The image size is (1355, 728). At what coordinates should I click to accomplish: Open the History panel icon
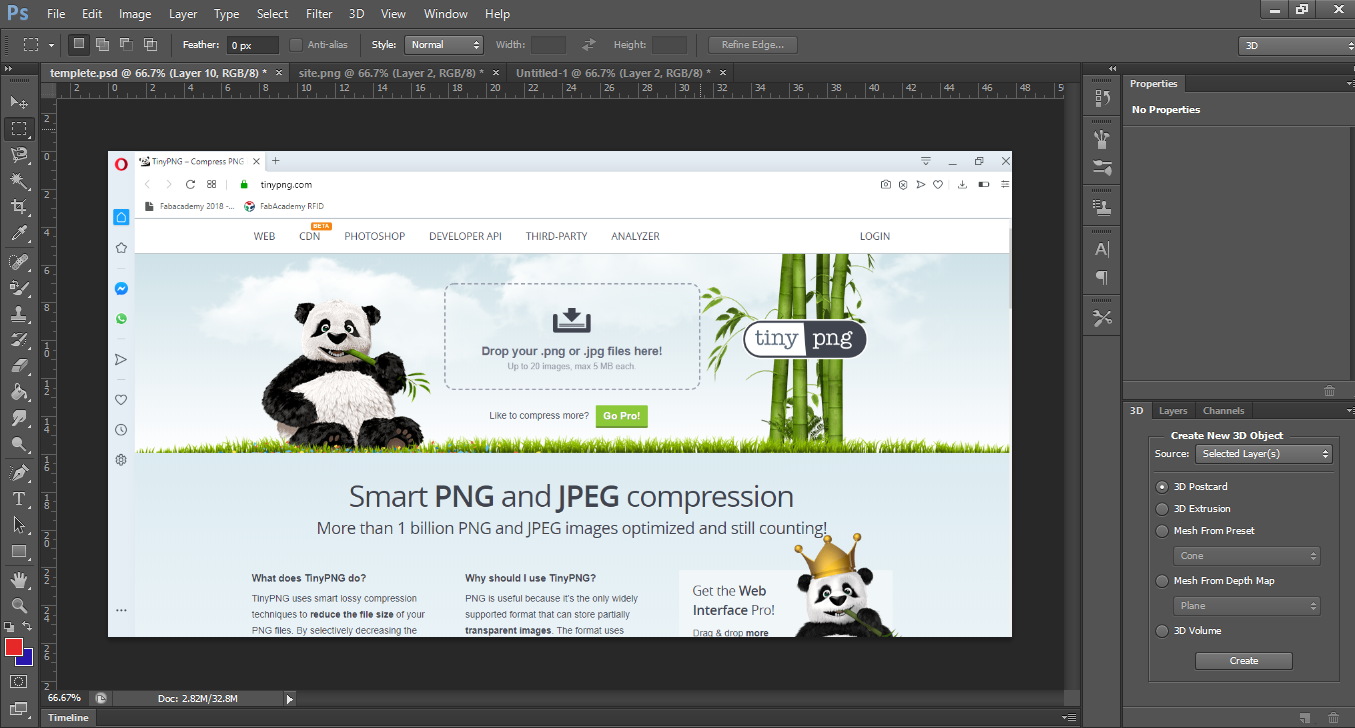click(1103, 98)
